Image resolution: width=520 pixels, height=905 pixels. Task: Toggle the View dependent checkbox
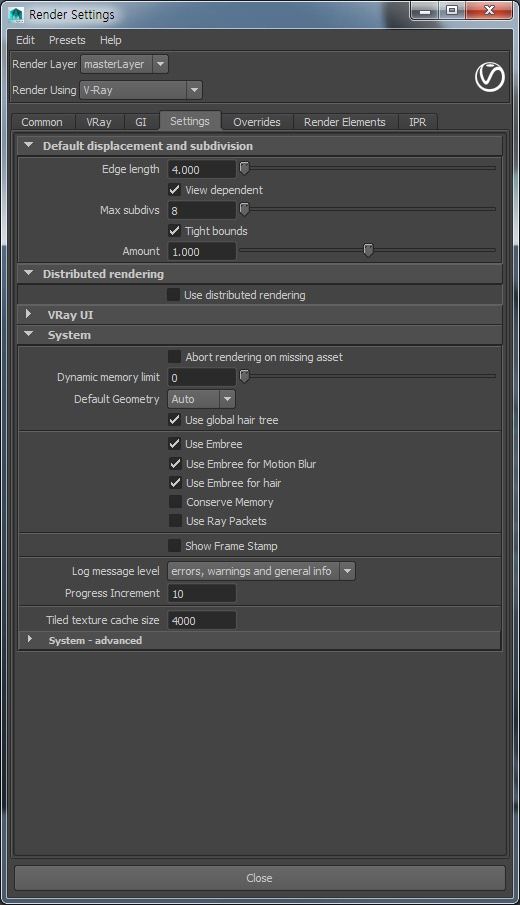click(x=174, y=189)
